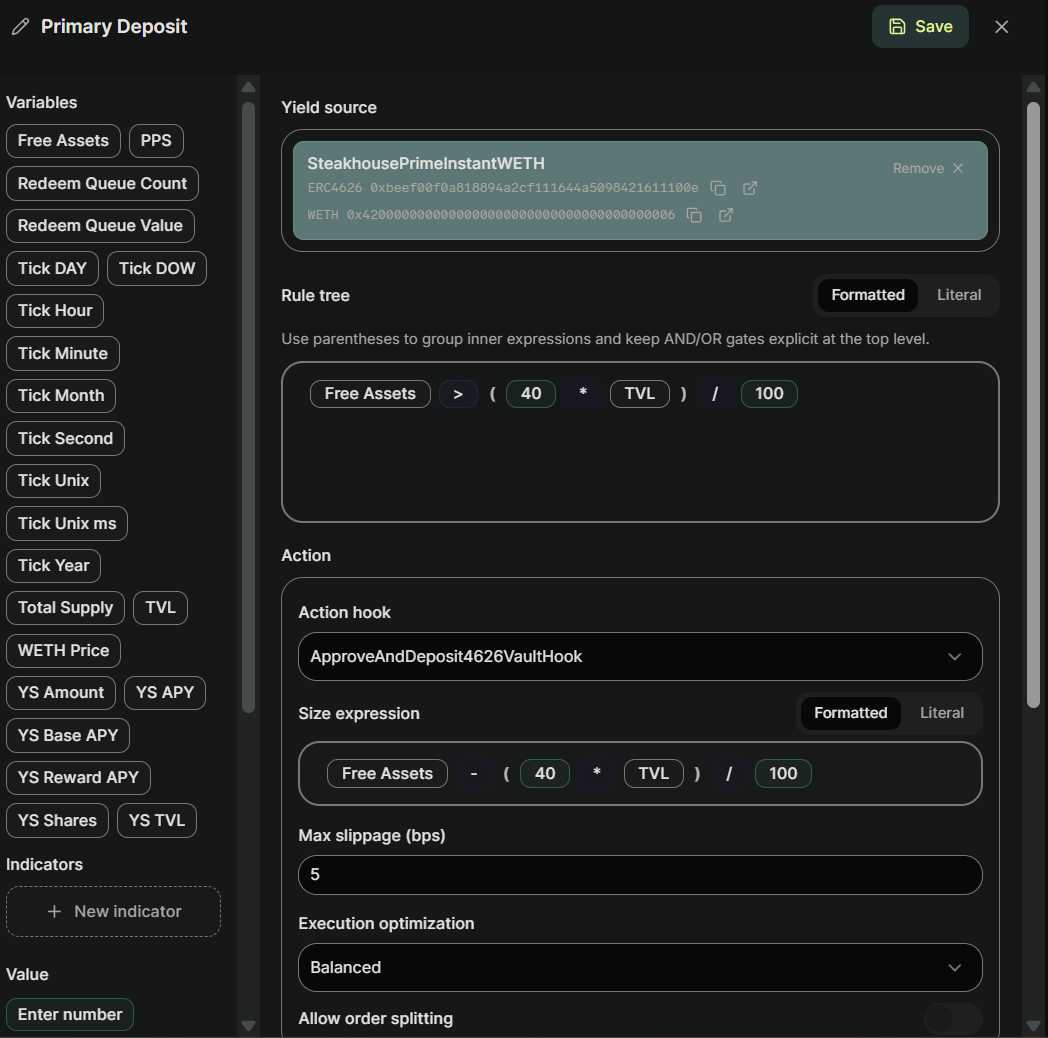
Task: Click the Variables panel scrollbar thumb
Action: tap(249, 408)
